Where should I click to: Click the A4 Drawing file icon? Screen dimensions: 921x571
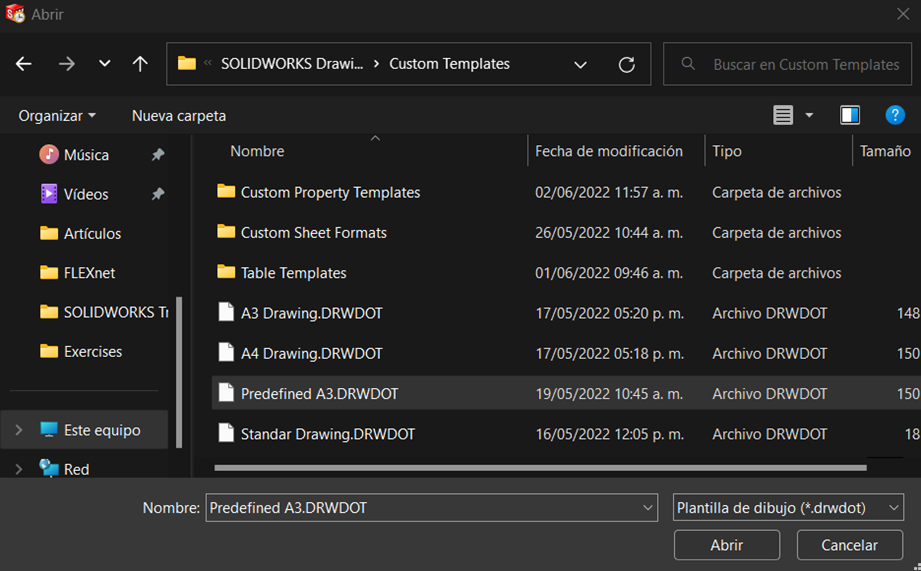226,352
